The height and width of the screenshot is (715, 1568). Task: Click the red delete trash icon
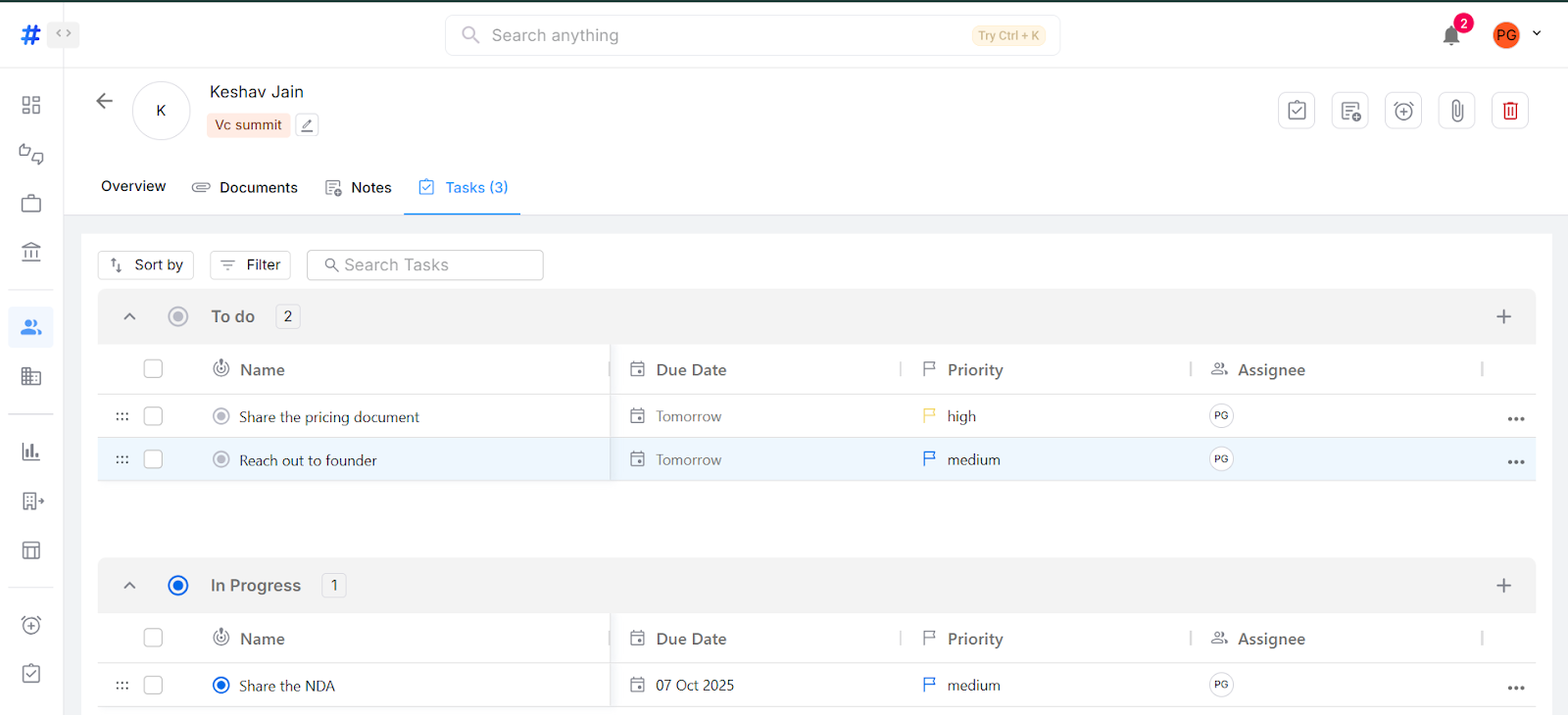pos(1509,111)
